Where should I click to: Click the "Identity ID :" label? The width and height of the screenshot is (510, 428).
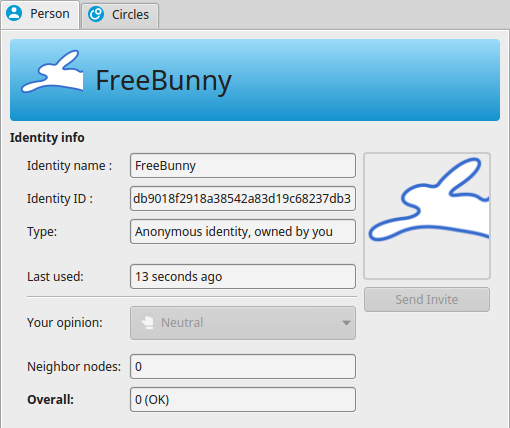click(x=60, y=198)
